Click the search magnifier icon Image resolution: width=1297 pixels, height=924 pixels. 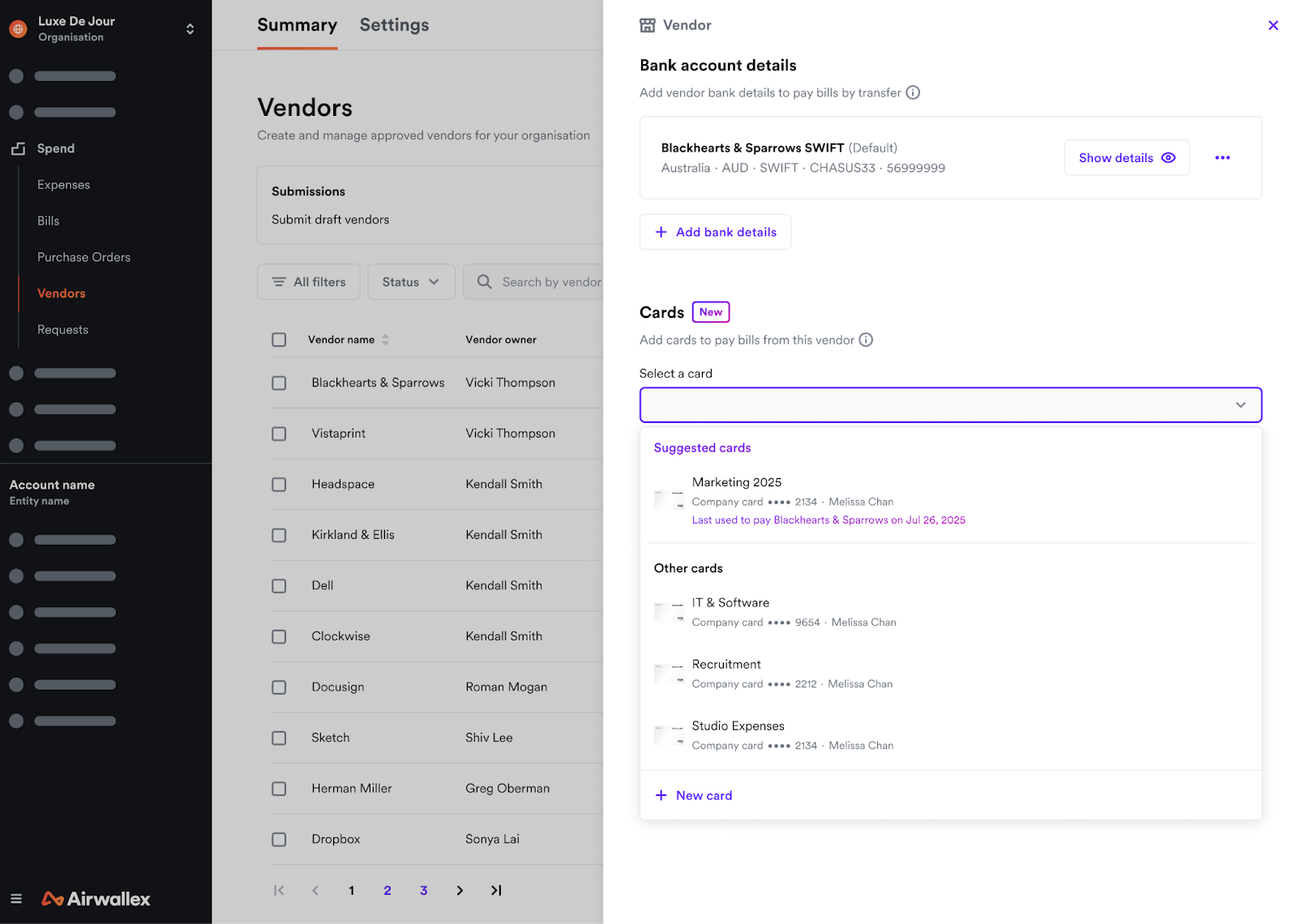(485, 282)
